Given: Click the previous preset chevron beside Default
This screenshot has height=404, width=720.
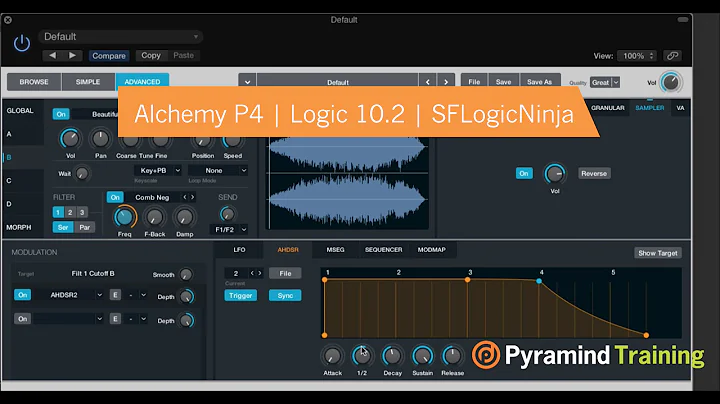Looking at the screenshot, I should 428,82.
